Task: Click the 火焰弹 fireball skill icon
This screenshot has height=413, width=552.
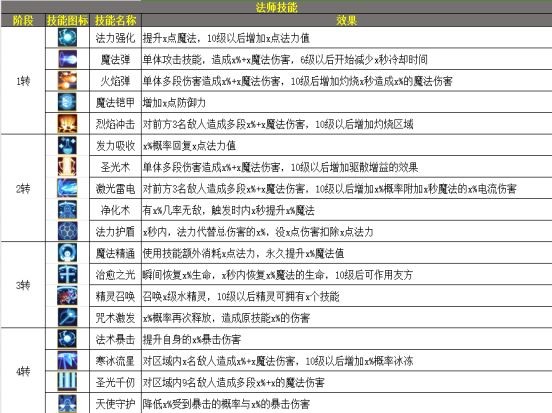Action: pyautogui.click(x=67, y=80)
